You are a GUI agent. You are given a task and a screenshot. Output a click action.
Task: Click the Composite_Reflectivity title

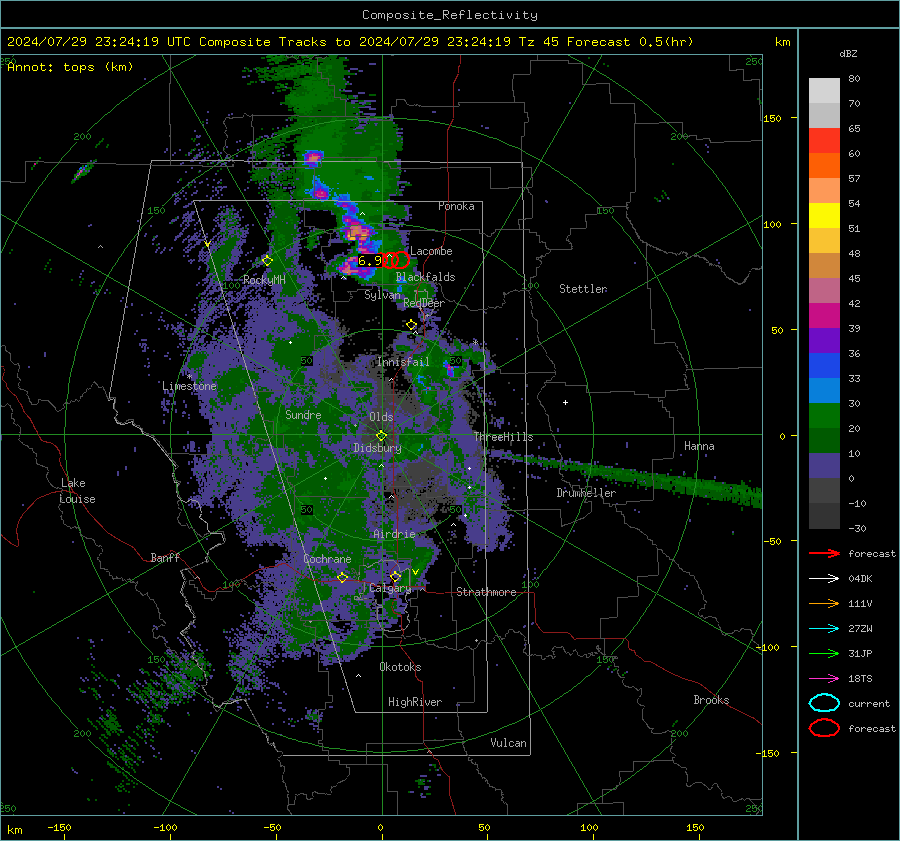449,15
